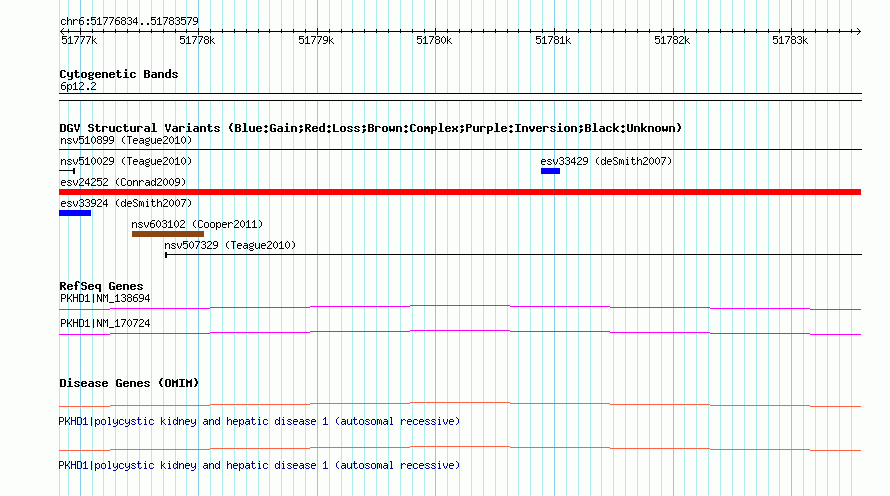Screen dimensions: 890x496
Task: Open the first PKHD1 polycystic kidney disease link
Action: (259, 422)
